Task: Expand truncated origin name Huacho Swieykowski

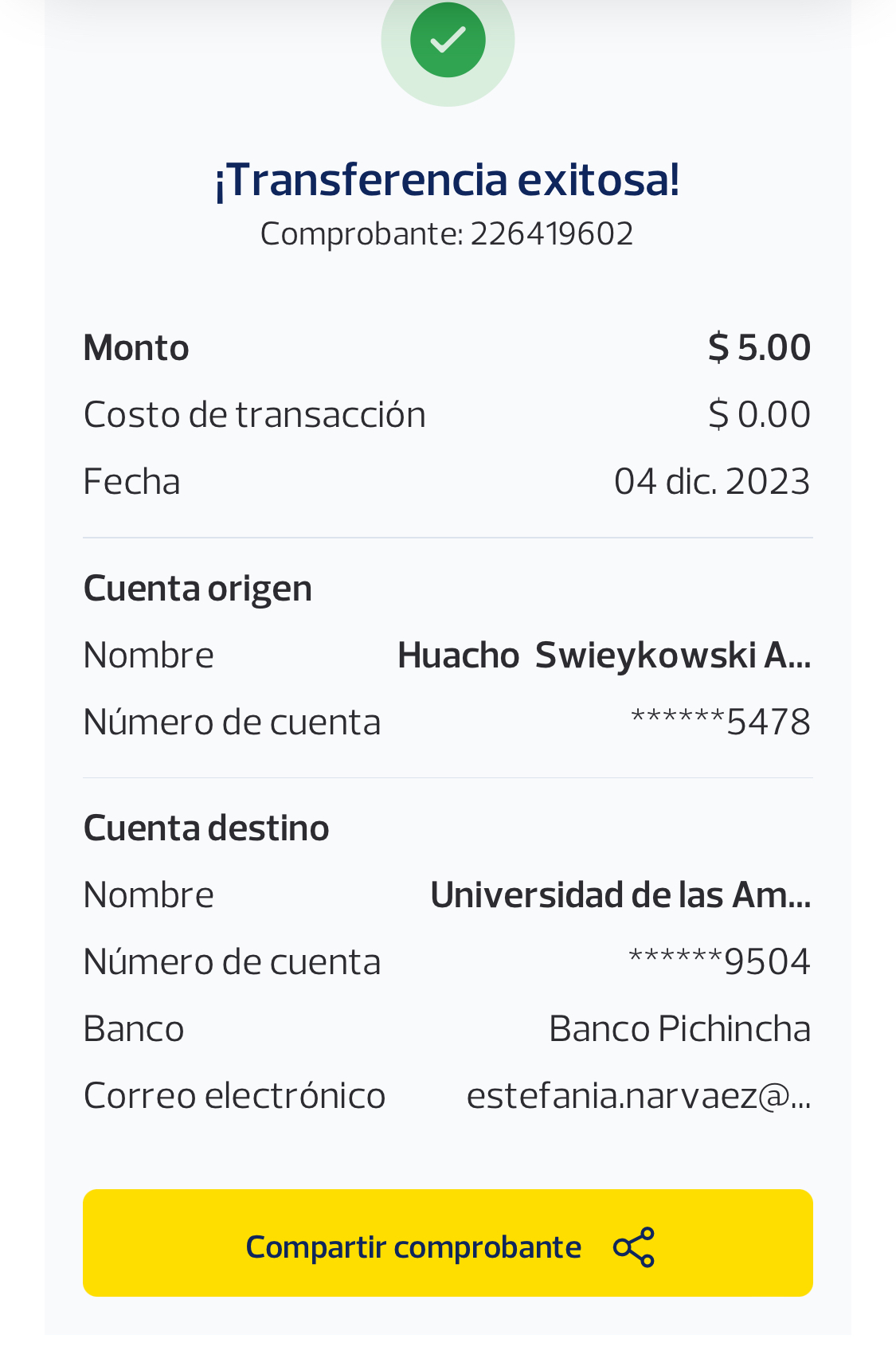Action: click(604, 656)
